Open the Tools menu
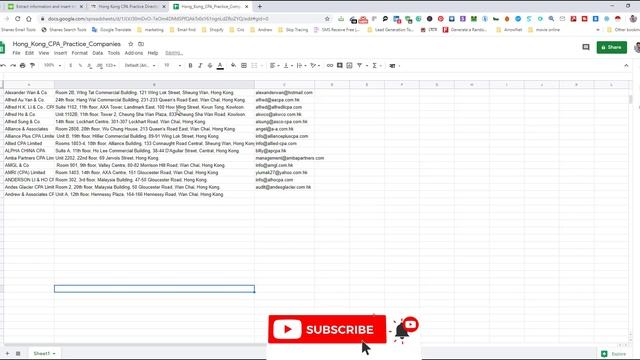The width and height of the screenshot is (640, 360). click(114, 53)
